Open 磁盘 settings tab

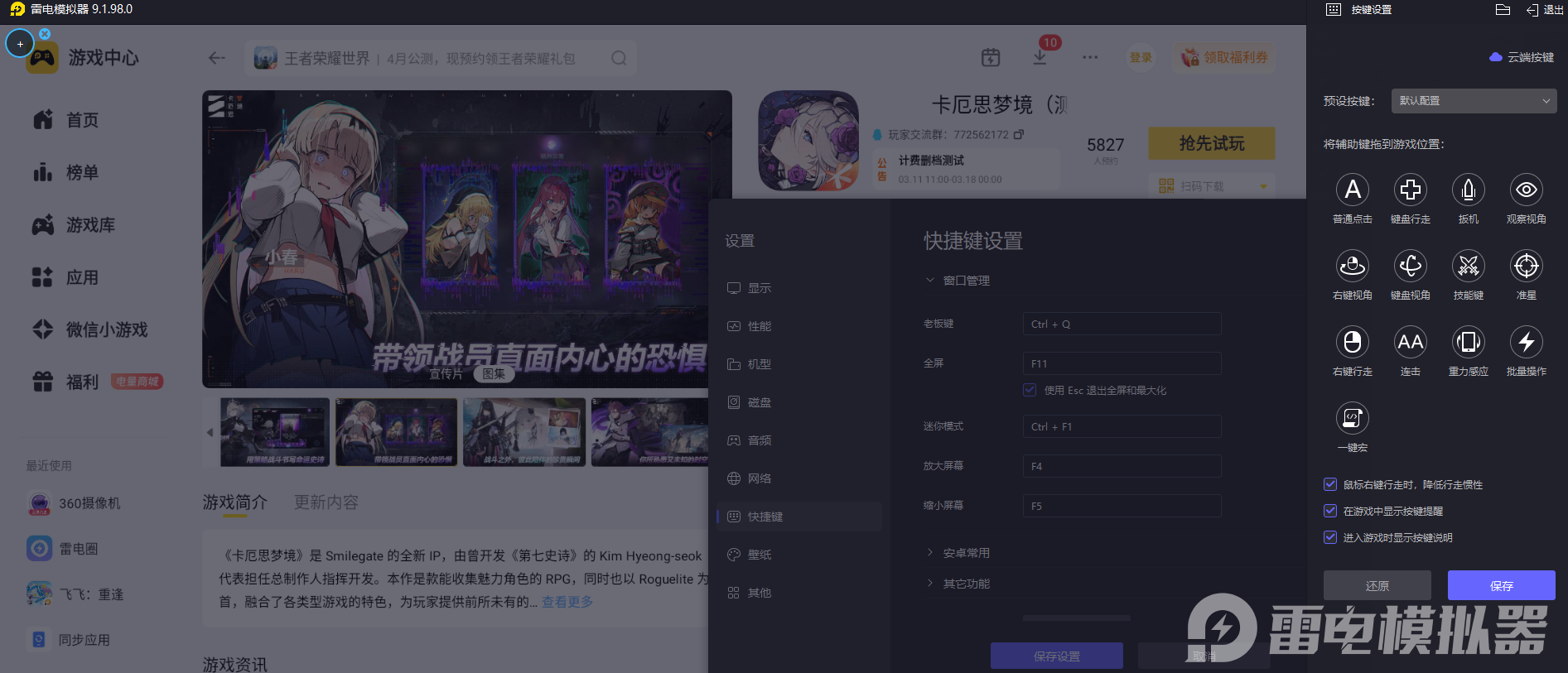pyautogui.click(x=799, y=402)
